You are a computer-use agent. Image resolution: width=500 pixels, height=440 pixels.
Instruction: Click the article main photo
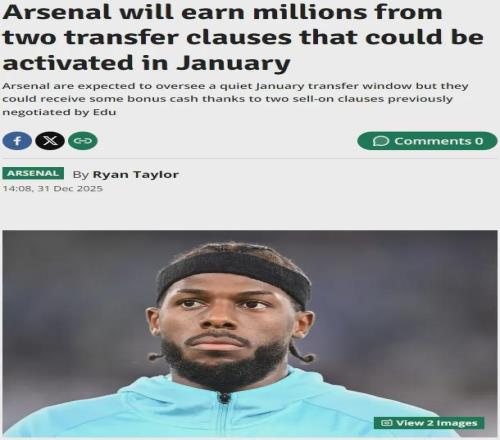click(250, 333)
